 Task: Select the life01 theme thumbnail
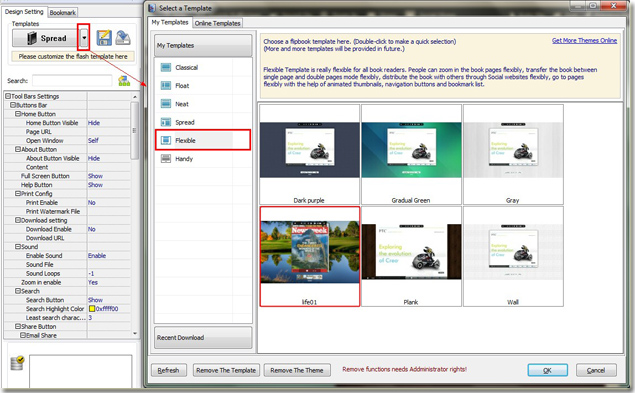click(x=309, y=256)
